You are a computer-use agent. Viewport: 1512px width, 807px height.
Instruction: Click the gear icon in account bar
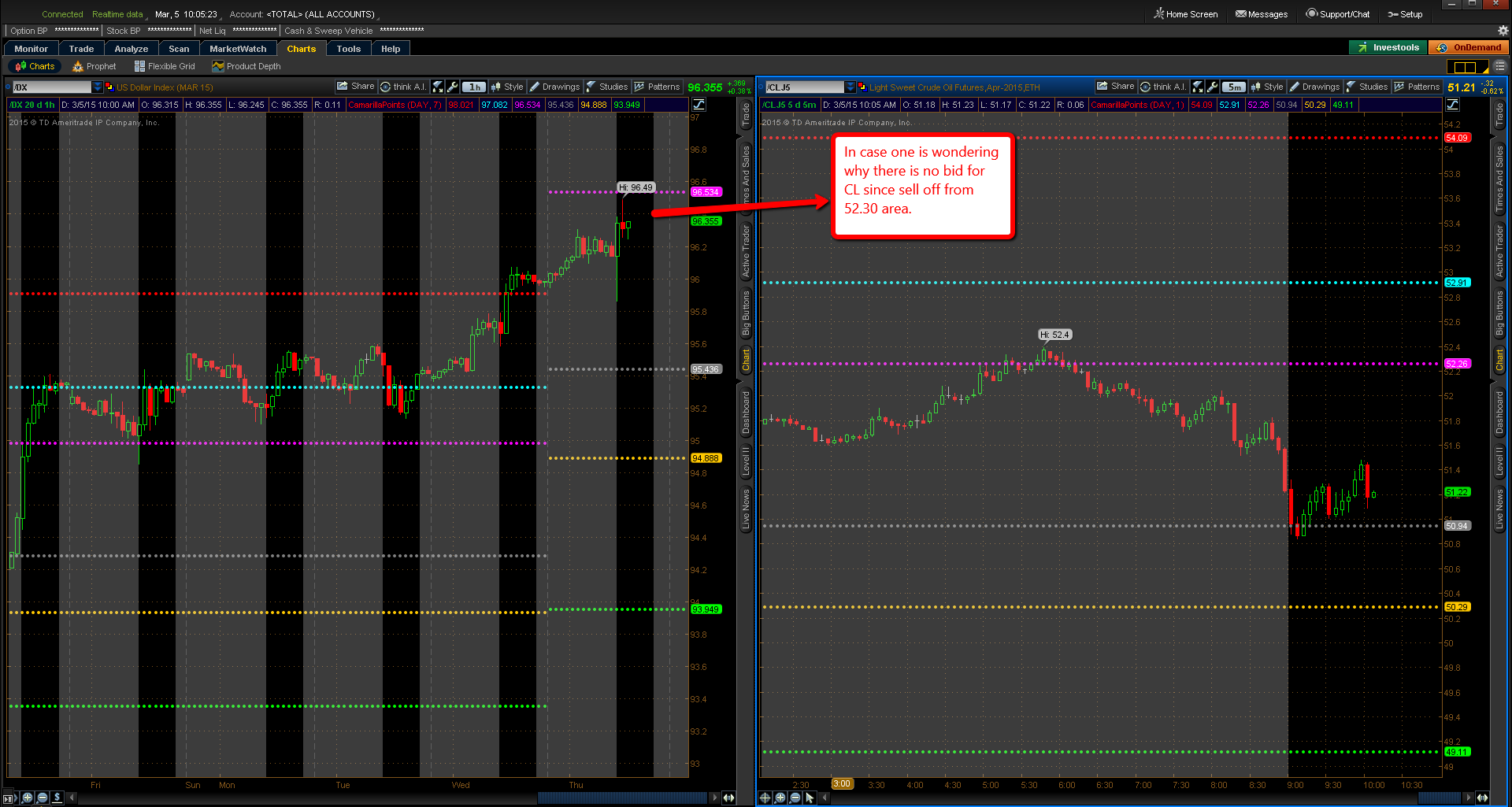pyautogui.click(x=1503, y=31)
